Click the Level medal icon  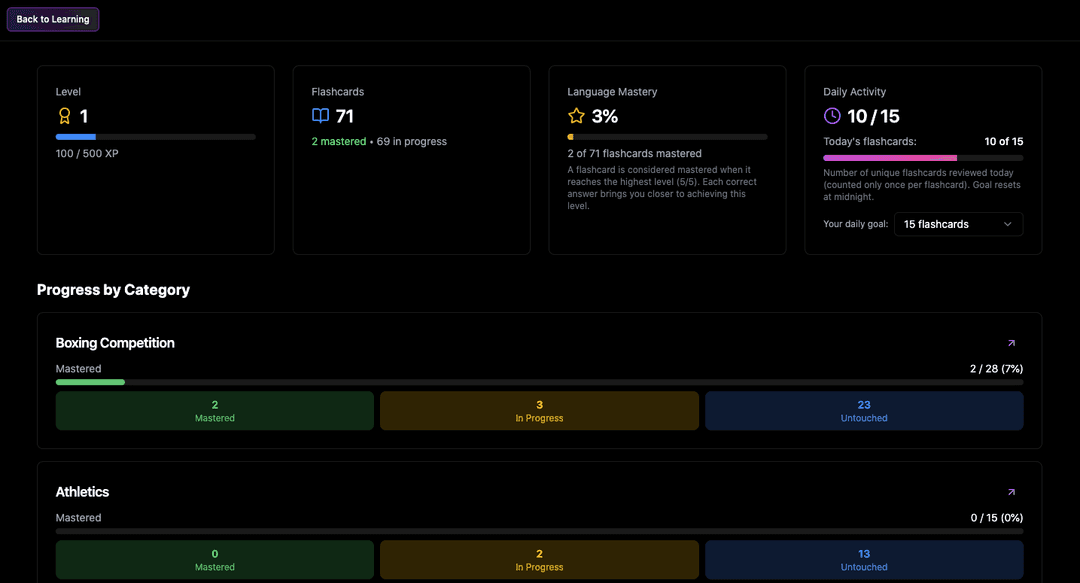(x=65, y=116)
